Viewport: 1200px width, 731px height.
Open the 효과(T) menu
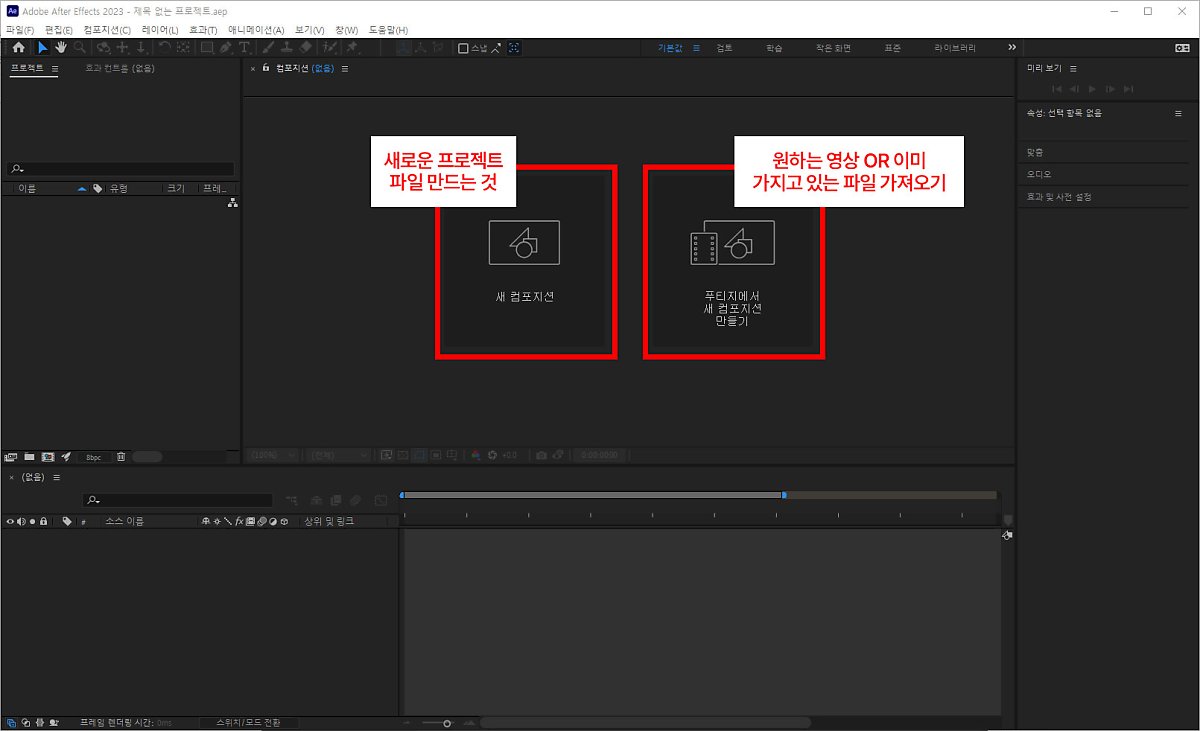point(203,30)
